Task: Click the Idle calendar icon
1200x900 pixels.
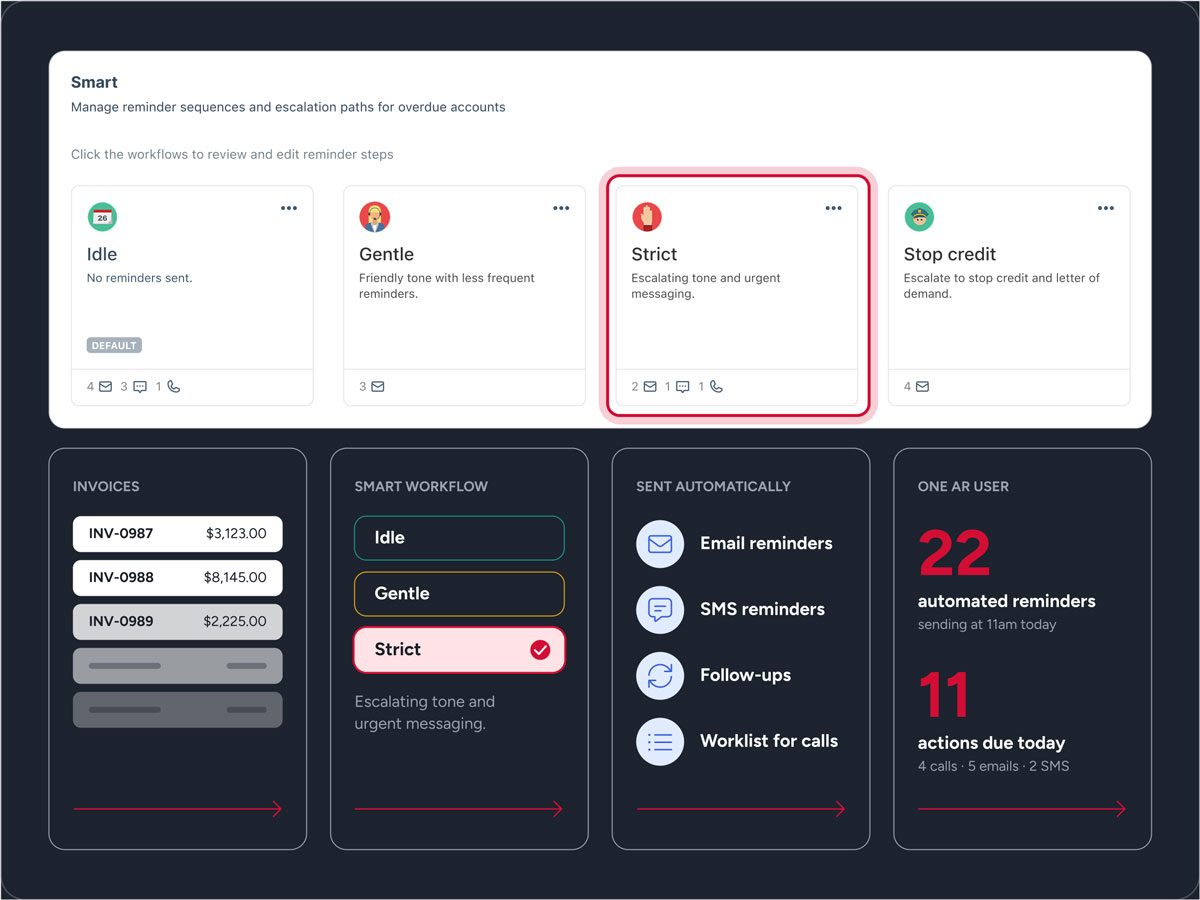Action: click(102, 217)
